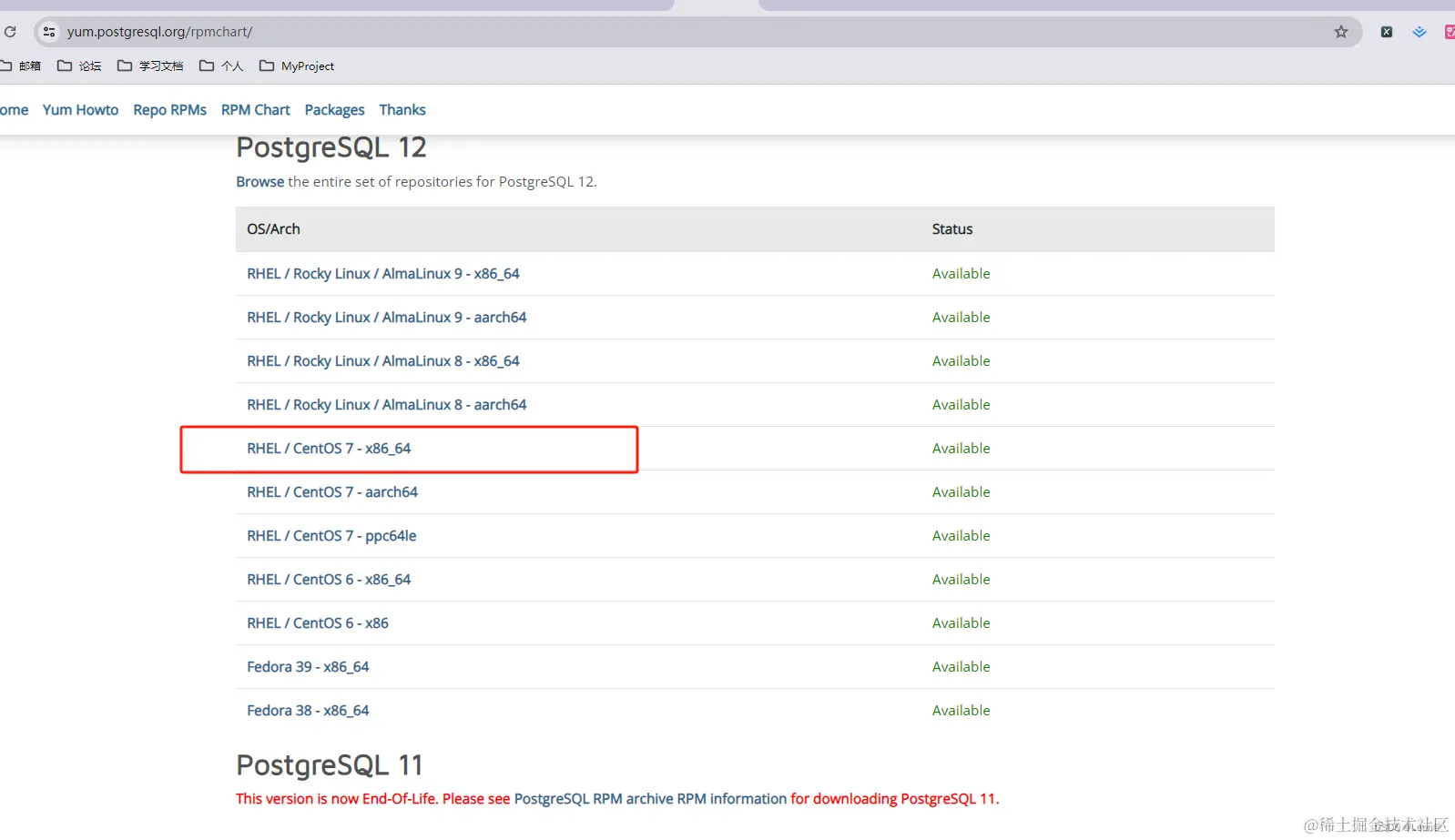The height and width of the screenshot is (840, 1455).
Task: Open Fedora 38 - x86_64 link
Action: (308, 711)
